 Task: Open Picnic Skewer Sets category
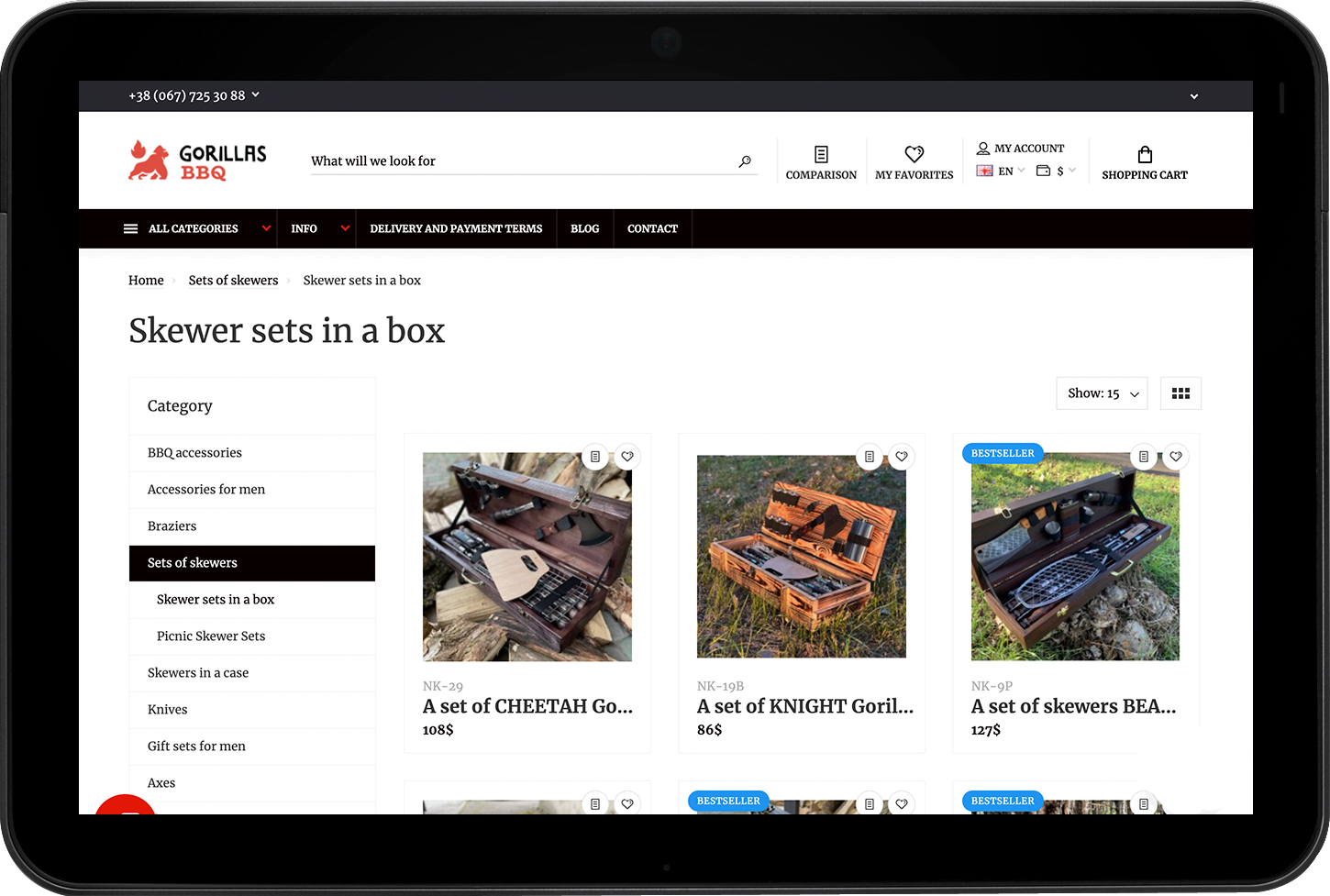[x=211, y=636]
